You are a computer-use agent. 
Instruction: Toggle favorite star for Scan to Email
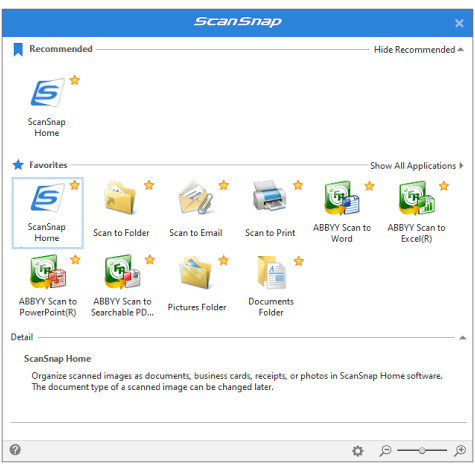223,185
